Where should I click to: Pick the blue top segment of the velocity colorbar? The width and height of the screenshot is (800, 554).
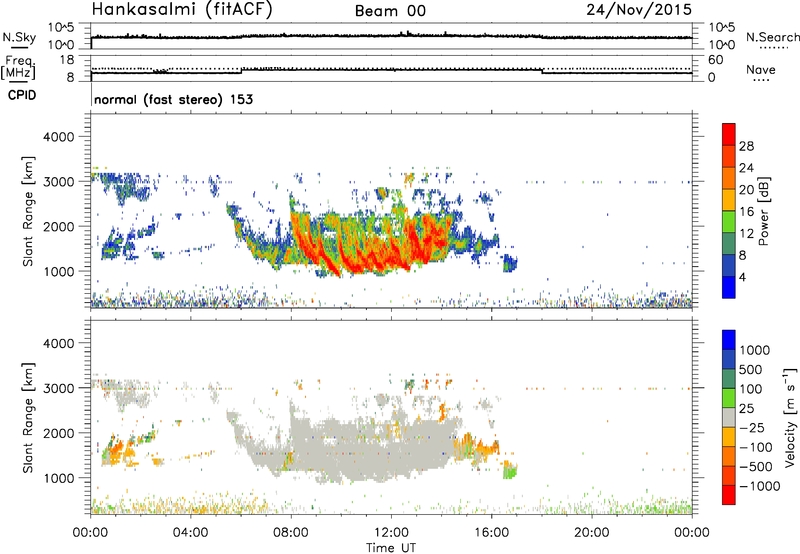pyautogui.click(x=729, y=340)
